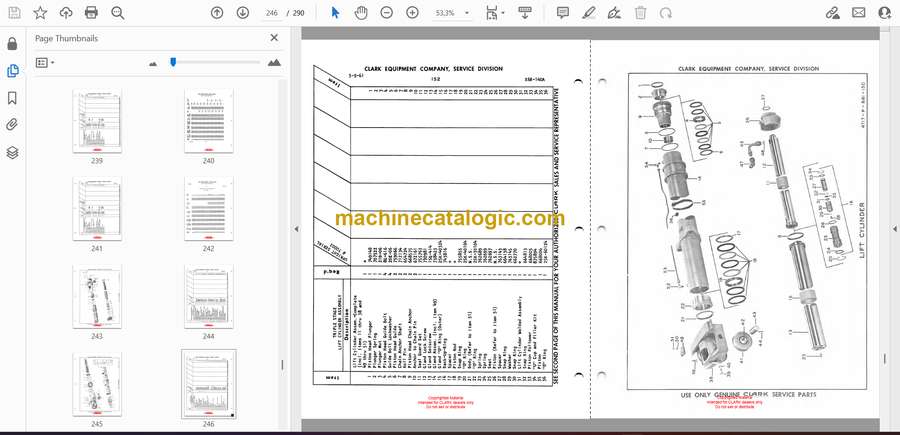Viewport: 900px width, 435px height.
Task: Open the attachments paperclip panel
Action: coord(13,125)
